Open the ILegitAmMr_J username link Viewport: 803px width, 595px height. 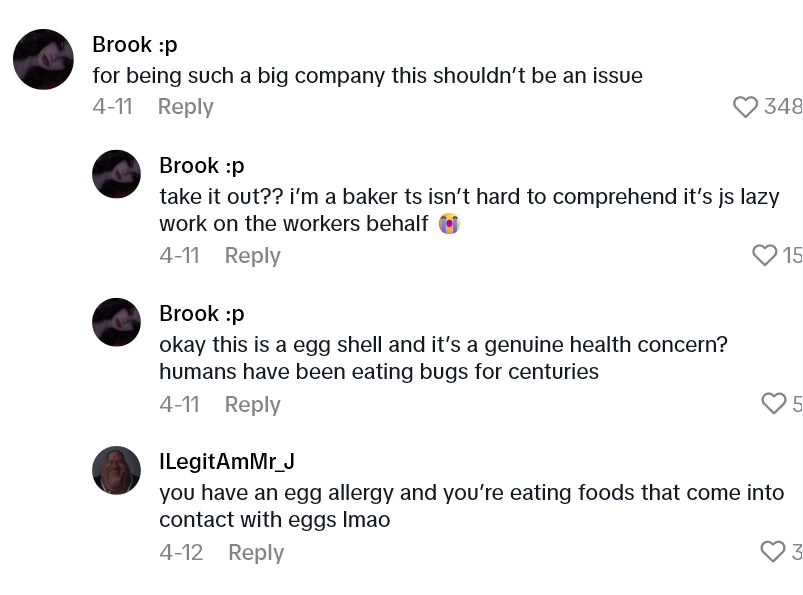click(x=226, y=461)
